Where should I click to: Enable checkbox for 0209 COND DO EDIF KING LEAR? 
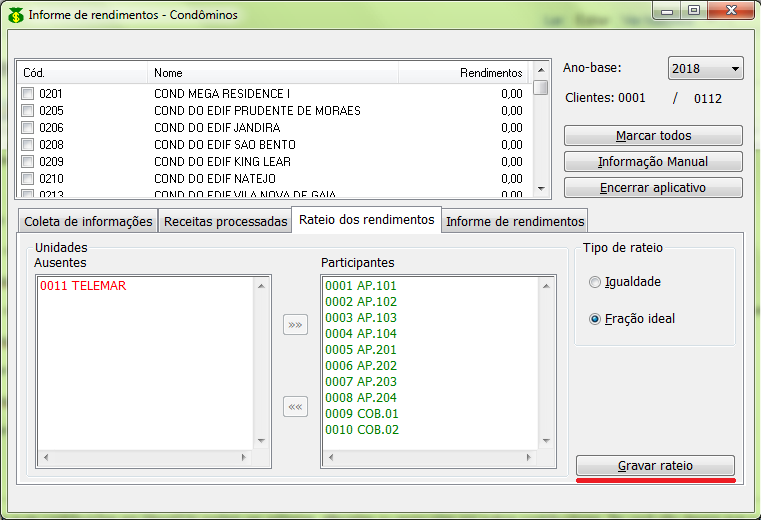(28, 161)
